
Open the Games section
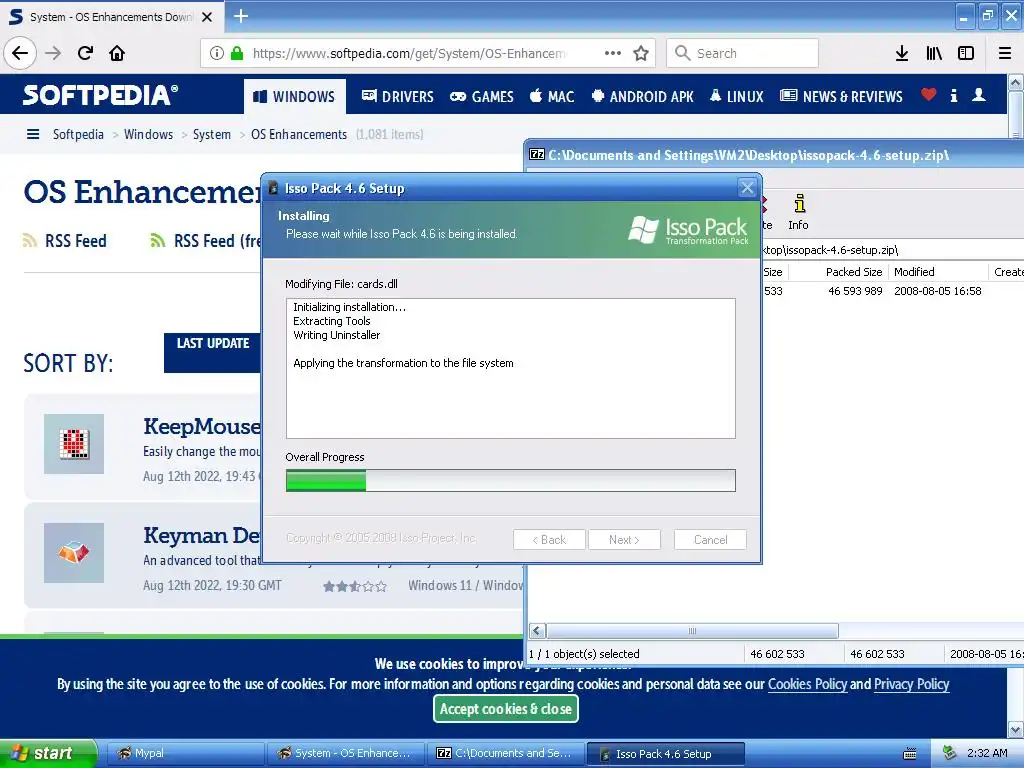(x=482, y=97)
